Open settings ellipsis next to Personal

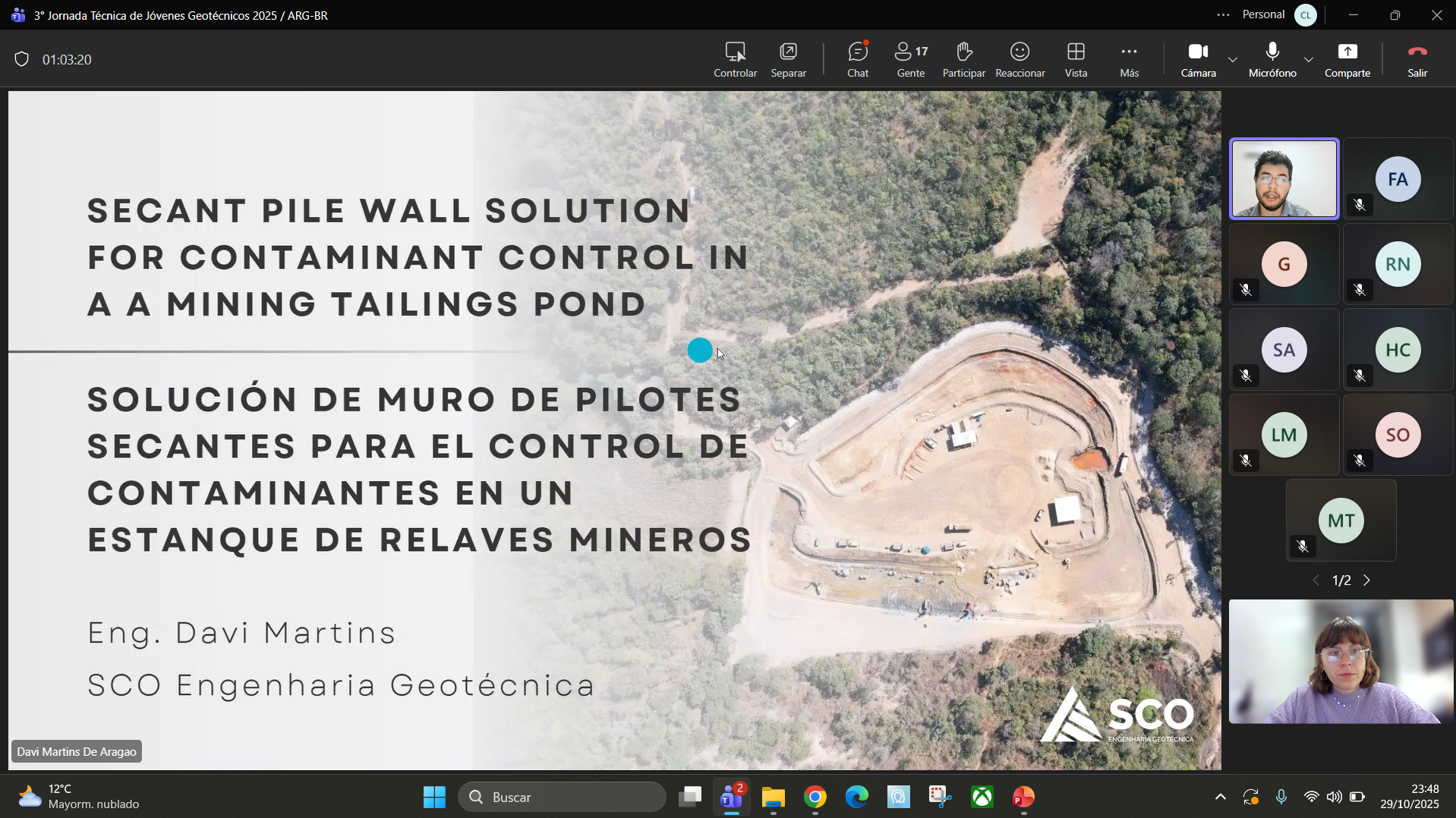tap(1223, 15)
